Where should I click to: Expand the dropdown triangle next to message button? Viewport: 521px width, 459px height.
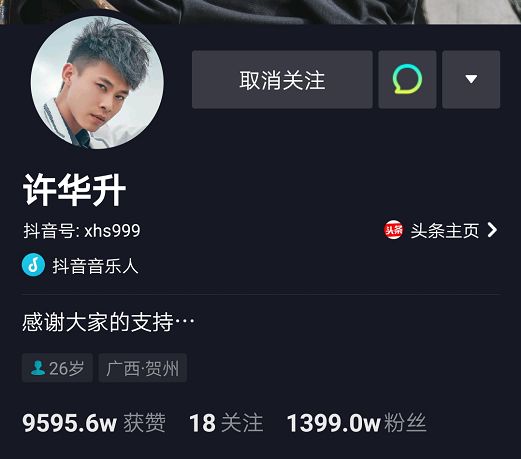(471, 79)
